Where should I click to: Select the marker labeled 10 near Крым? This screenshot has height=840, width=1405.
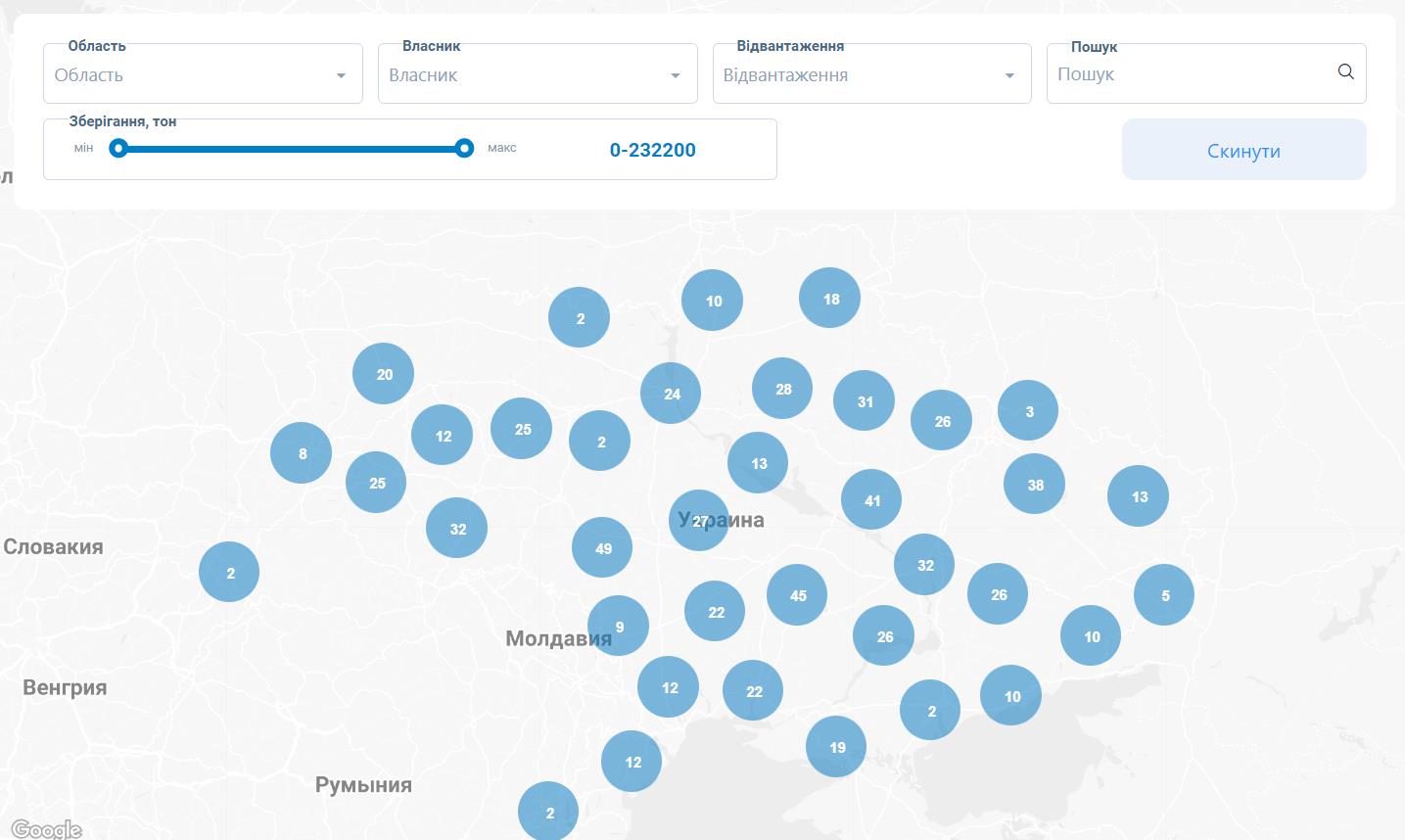pyautogui.click(x=1010, y=696)
